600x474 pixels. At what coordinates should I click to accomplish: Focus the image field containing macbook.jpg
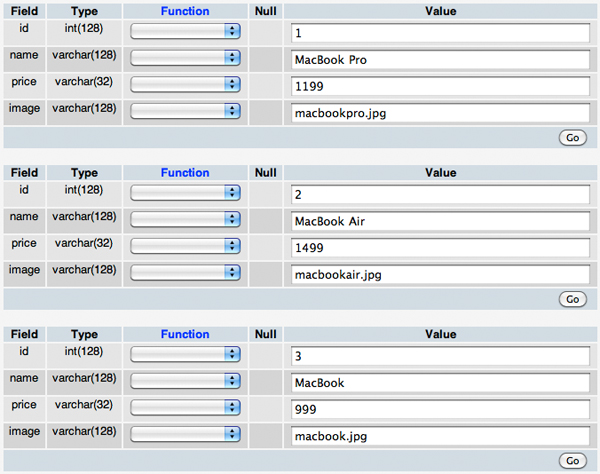click(x=440, y=436)
